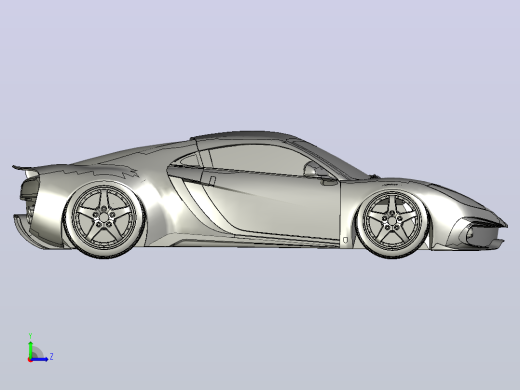The width and height of the screenshot is (520, 390).
Task: Click the red origin point of axis triad
Action: (30, 360)
